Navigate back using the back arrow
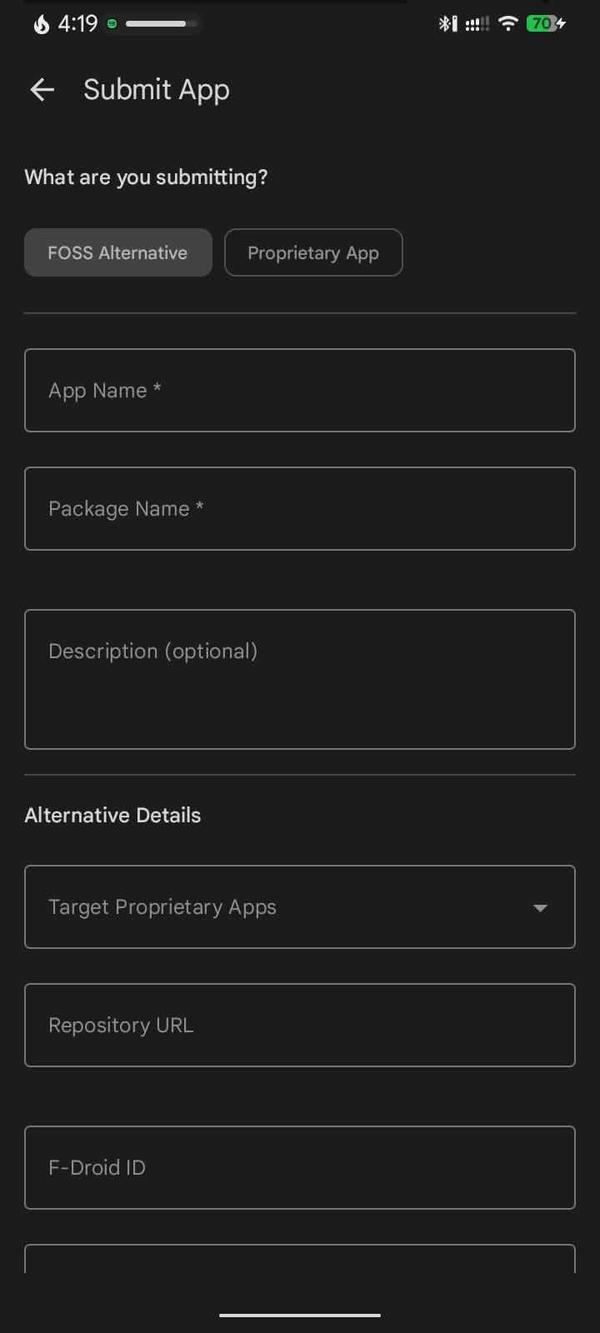Image resolution: width=600 pixels, height=1333 pixels. pyautogui.click(x=42, y=90)
